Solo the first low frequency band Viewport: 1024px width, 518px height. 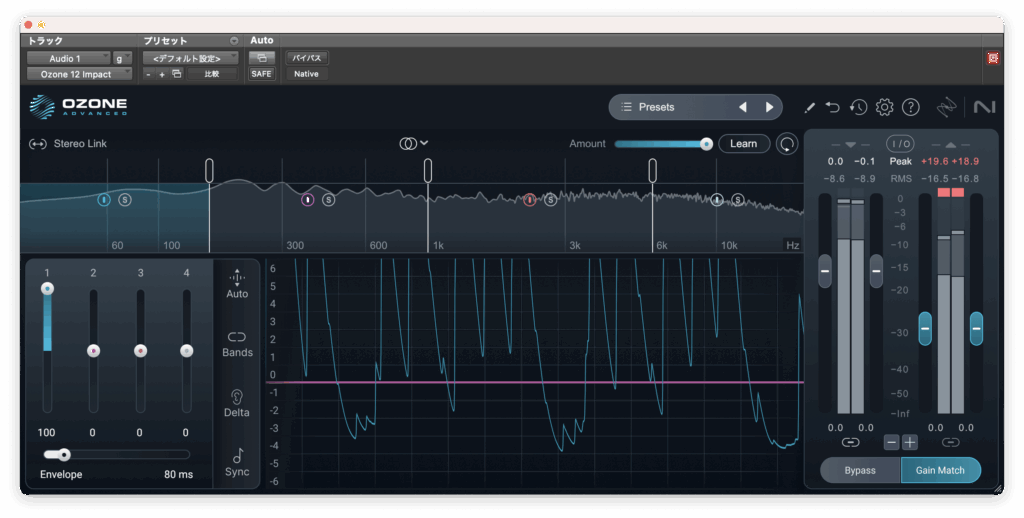tap(125, 200)
